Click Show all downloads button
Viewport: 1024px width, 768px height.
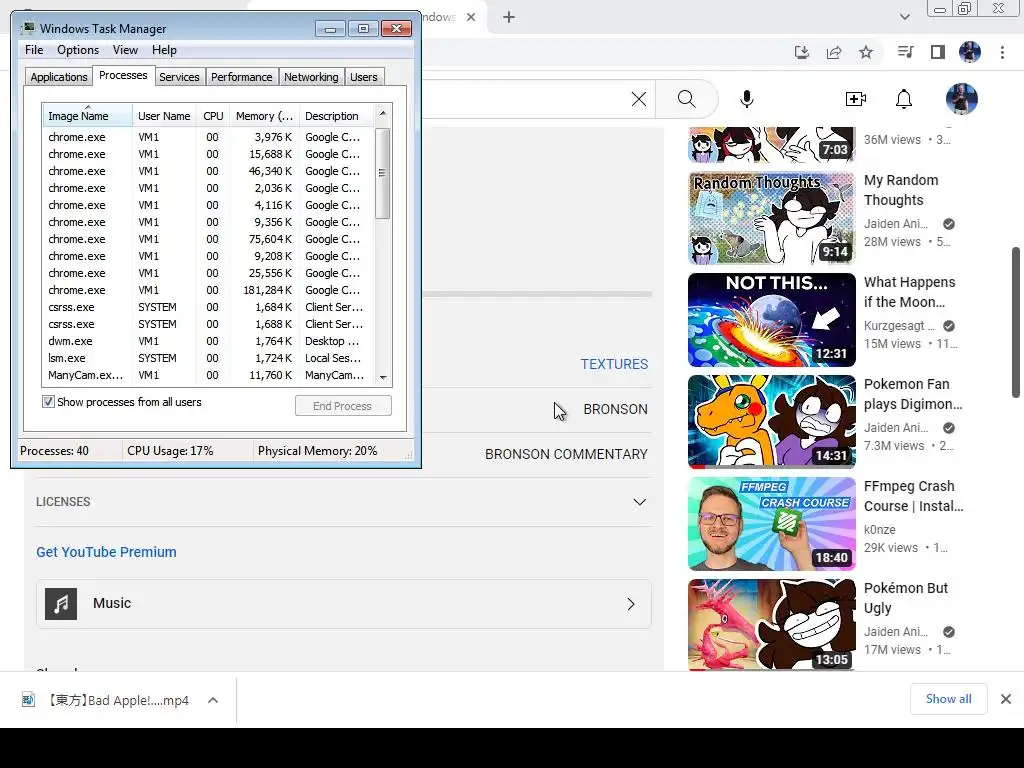[948, 699]
